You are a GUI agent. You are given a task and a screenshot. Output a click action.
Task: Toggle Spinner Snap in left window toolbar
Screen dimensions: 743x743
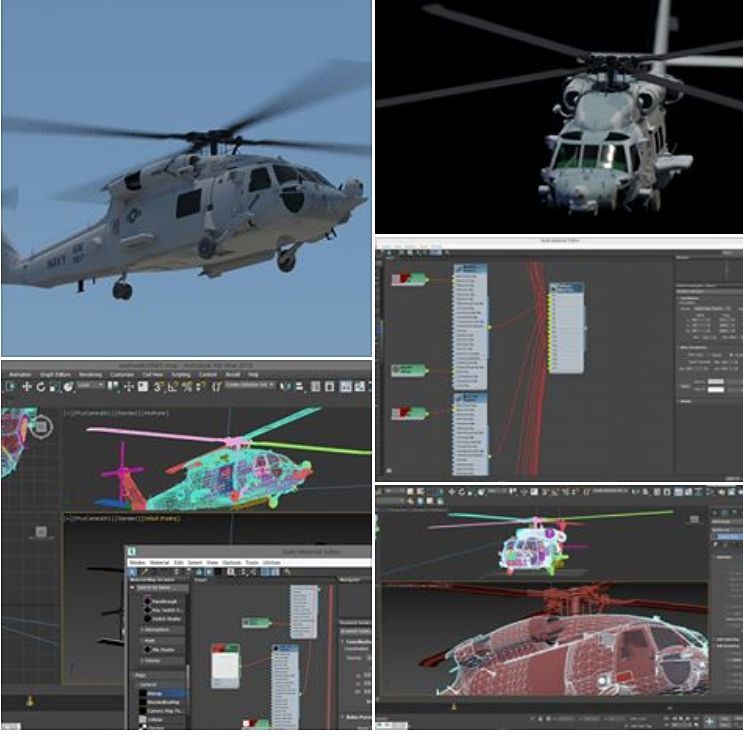click(x=201, y=387)
